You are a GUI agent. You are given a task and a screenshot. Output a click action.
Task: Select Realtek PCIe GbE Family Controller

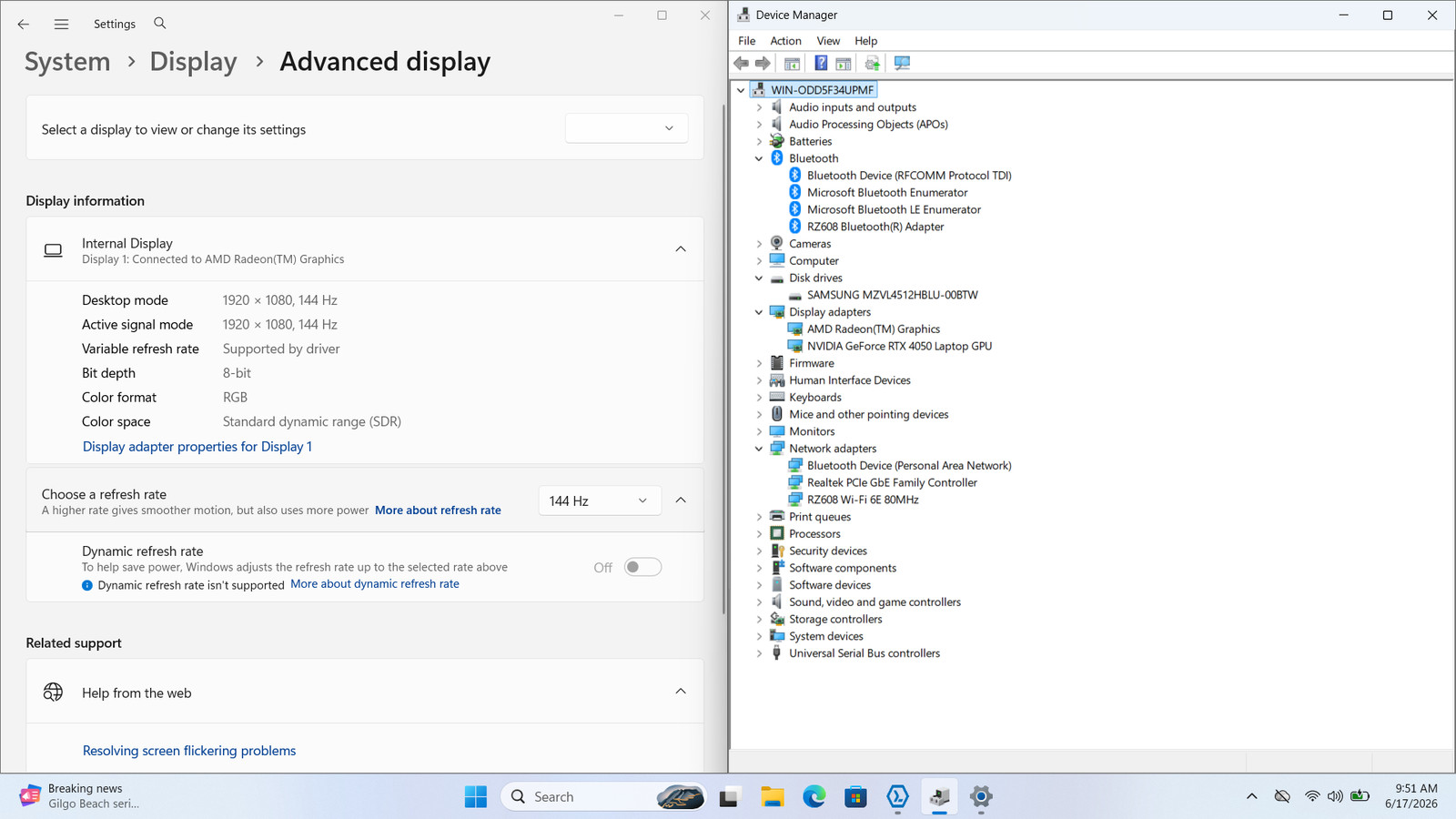892,482
